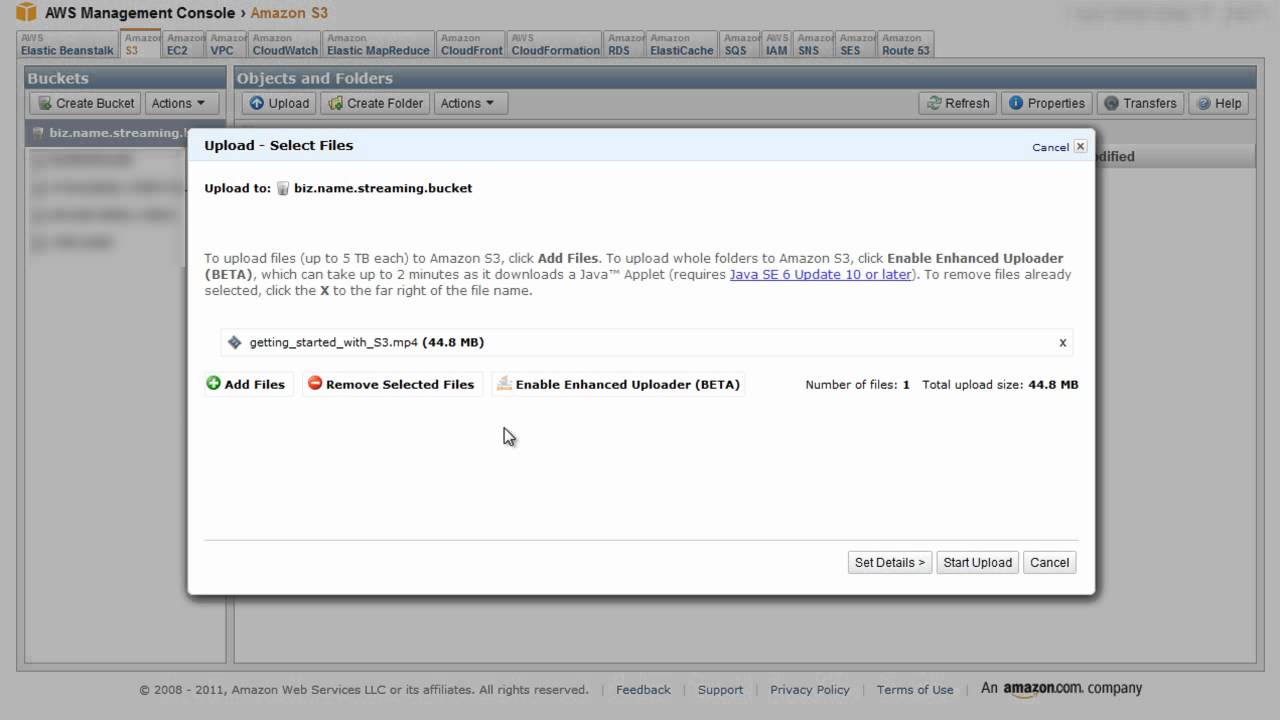Close the upload dialog with X icon
This screenshot has height=720, width=1280.
[x=1080, y=146]
